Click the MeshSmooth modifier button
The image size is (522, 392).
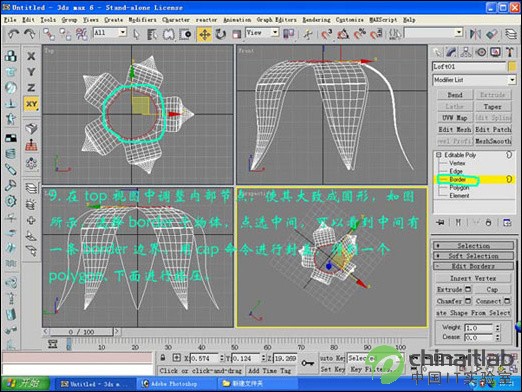(x=493, y=141)
